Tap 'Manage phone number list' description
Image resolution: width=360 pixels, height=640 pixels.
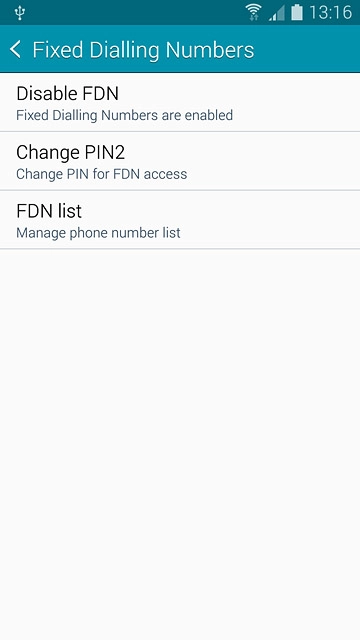pyautogui.click(x=98, y=233)
